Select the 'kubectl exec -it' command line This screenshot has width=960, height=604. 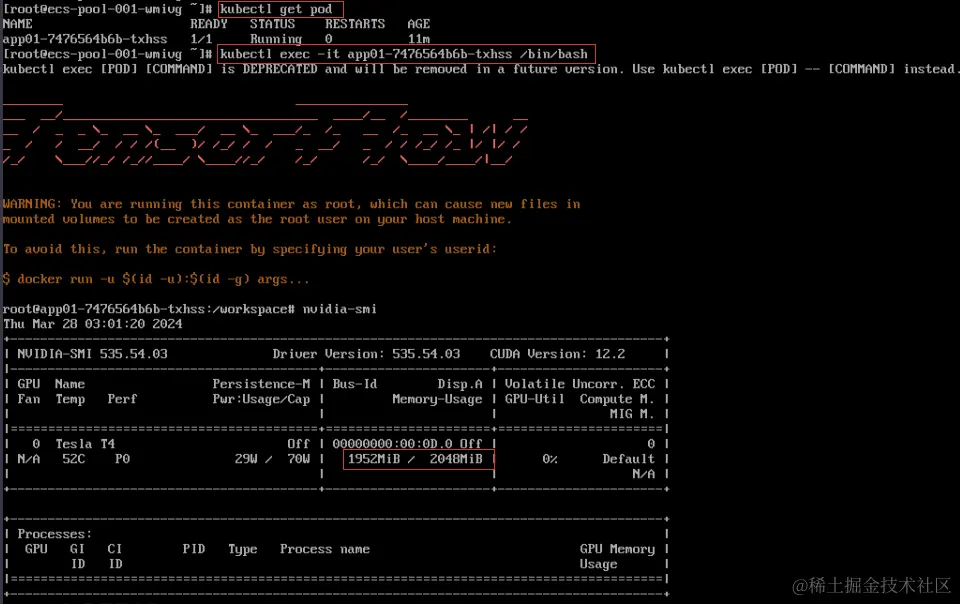[404, 54]
